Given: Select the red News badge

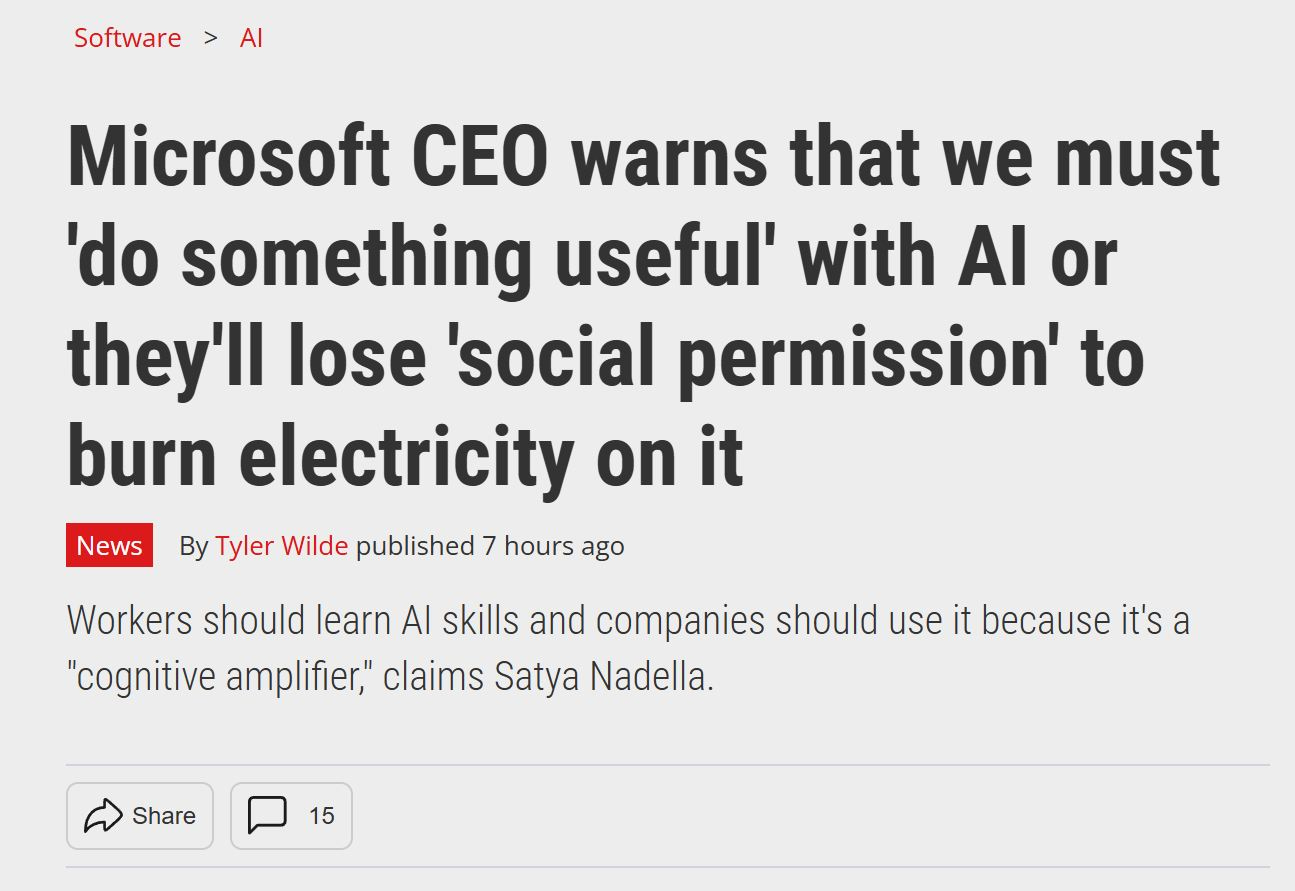Looking at the screenshot, I should tap(109, 545).
